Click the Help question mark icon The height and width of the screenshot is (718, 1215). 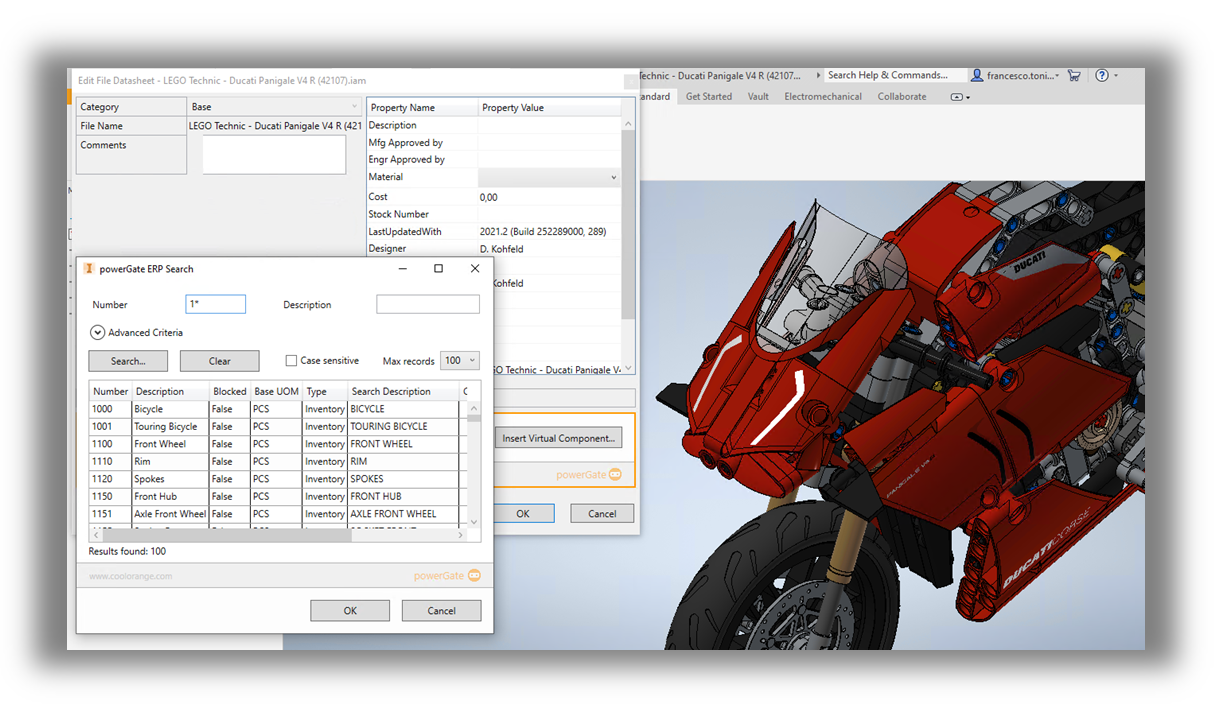point(1102,75)
